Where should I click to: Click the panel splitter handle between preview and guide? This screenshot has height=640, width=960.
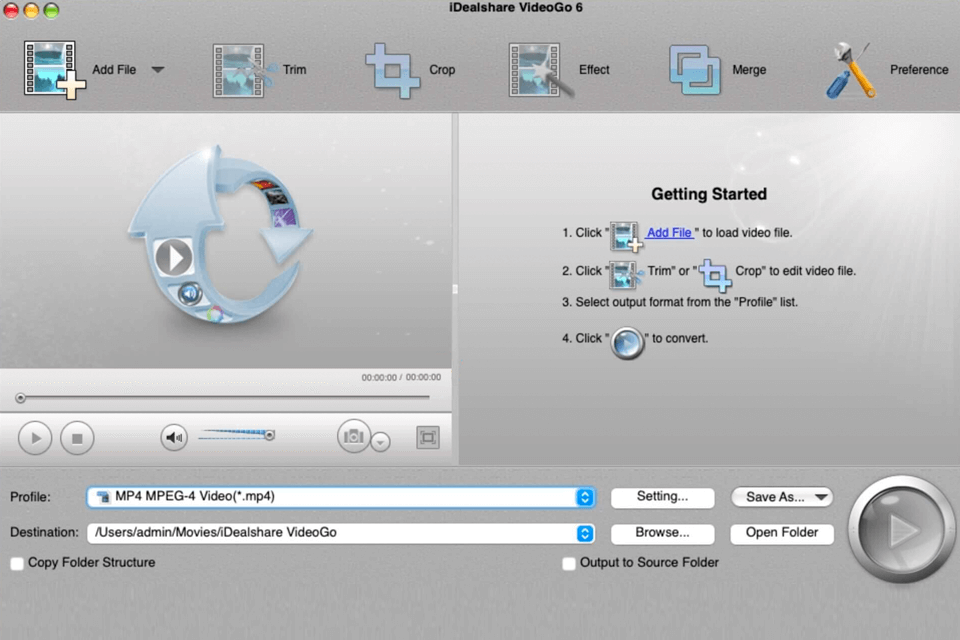[x=455, y=288]
